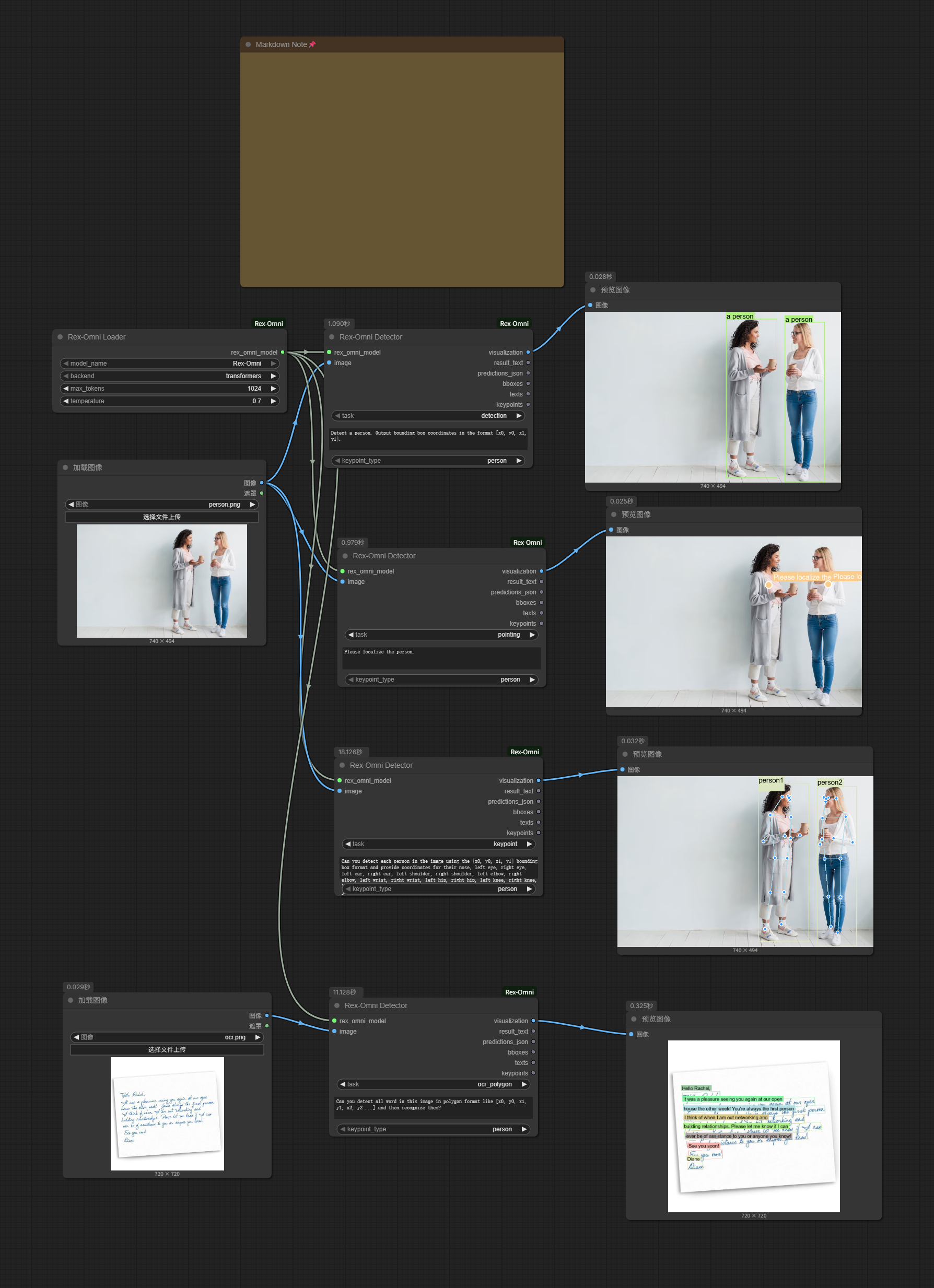Viewport: 934px width, 1288px height.
Task: Click keypoints output port on pointing Detector
Action: click(x=541, y=624)
